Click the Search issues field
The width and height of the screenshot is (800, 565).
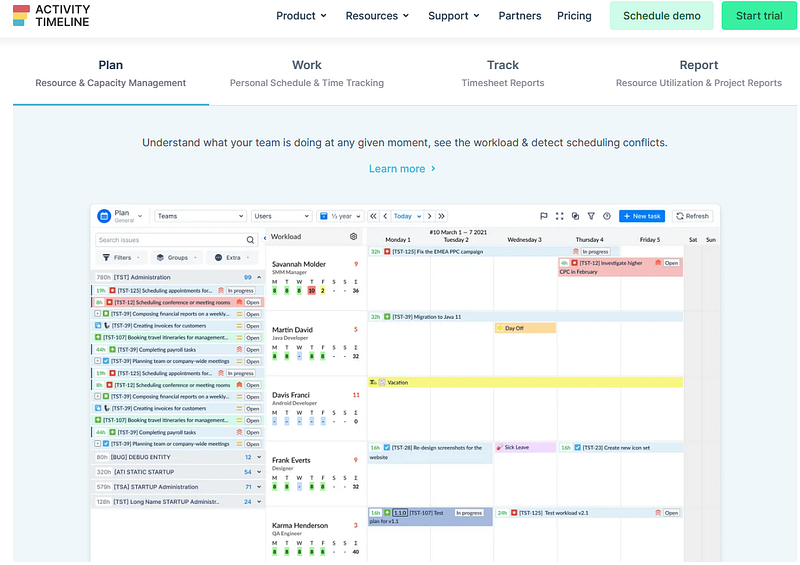tap(177, 240)
